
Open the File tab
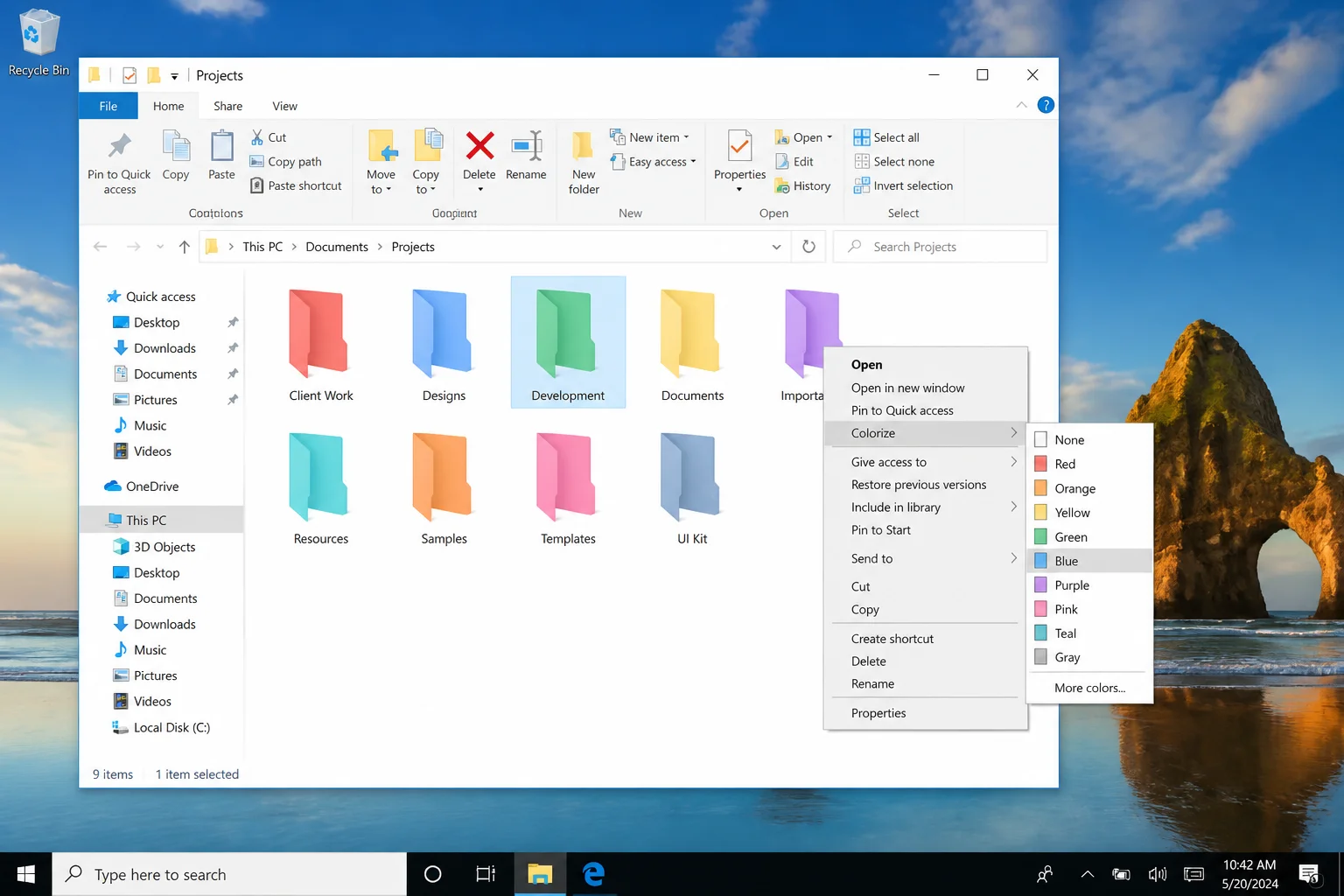[108, 106]
